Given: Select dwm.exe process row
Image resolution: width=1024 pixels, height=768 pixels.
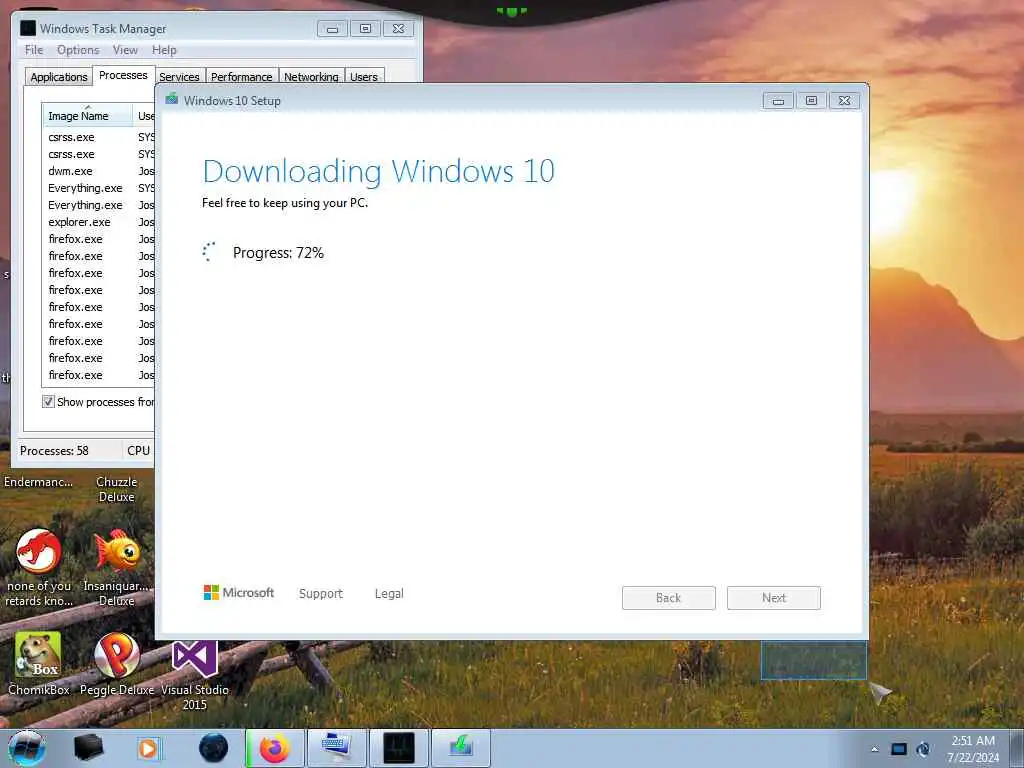Looking at the screenshot, I should (x=98, y=171).
